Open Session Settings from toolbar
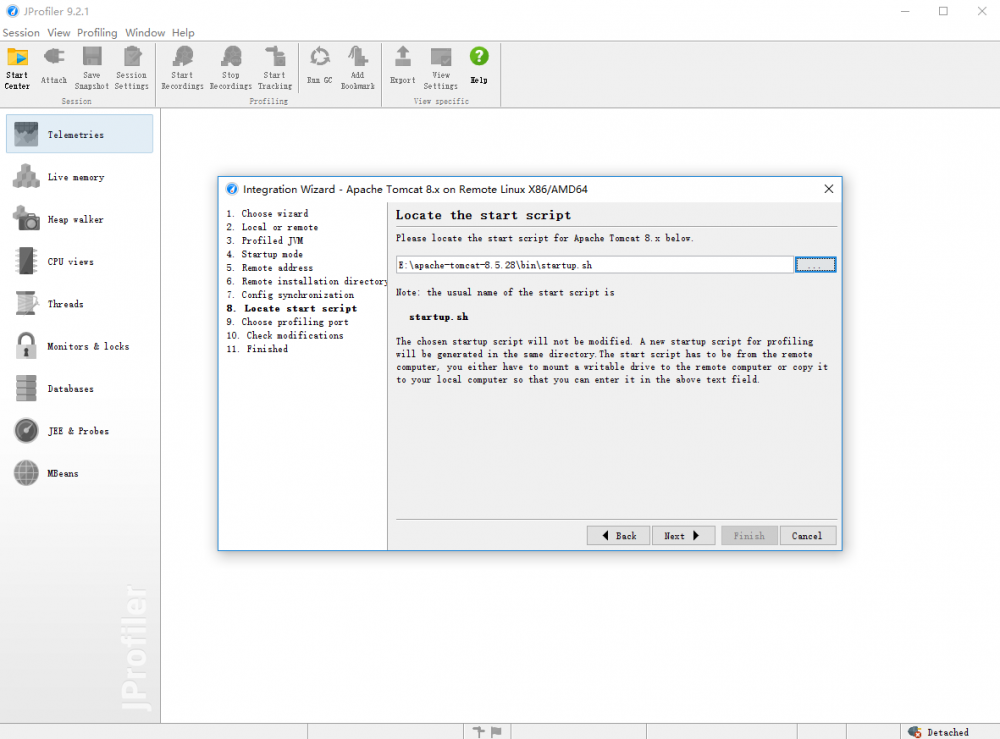 131,68
